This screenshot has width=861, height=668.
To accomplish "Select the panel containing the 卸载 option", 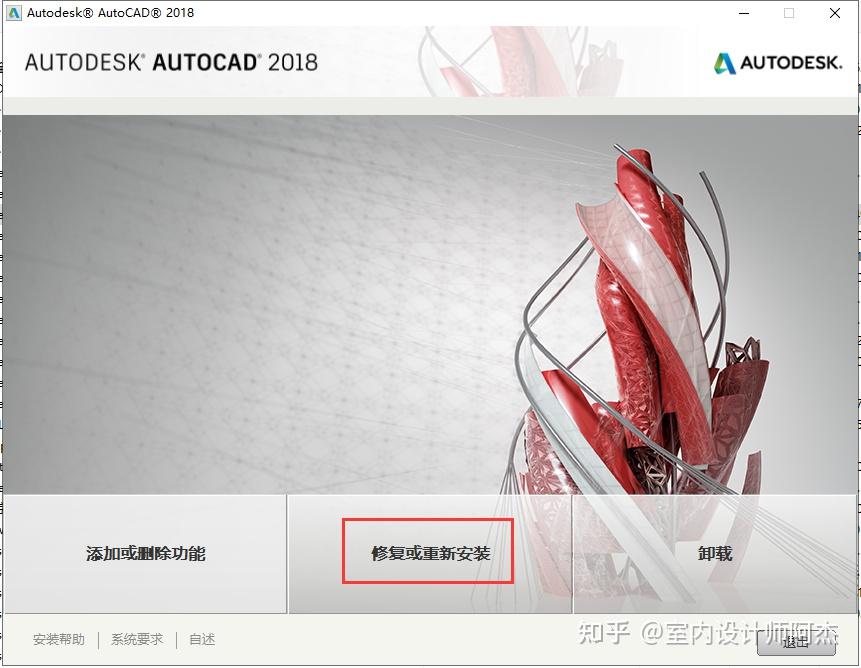I will point(716,554).
